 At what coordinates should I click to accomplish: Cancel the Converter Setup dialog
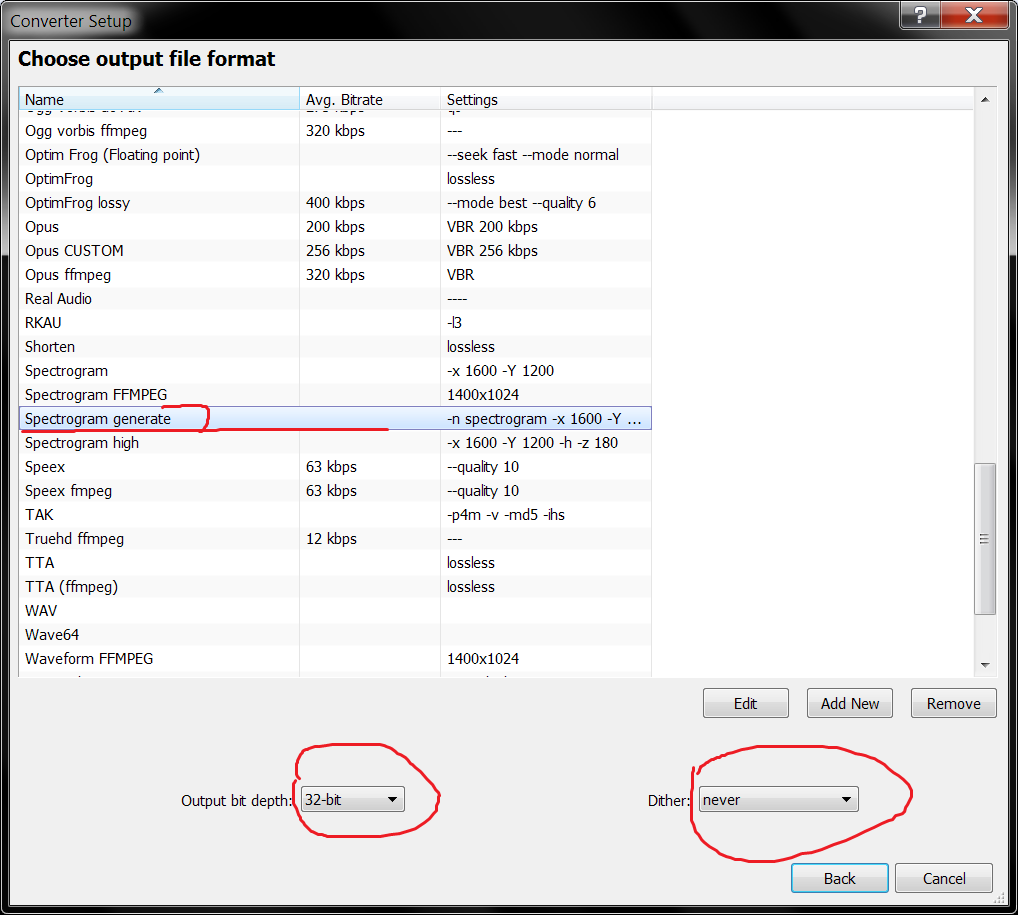[943, 878]
